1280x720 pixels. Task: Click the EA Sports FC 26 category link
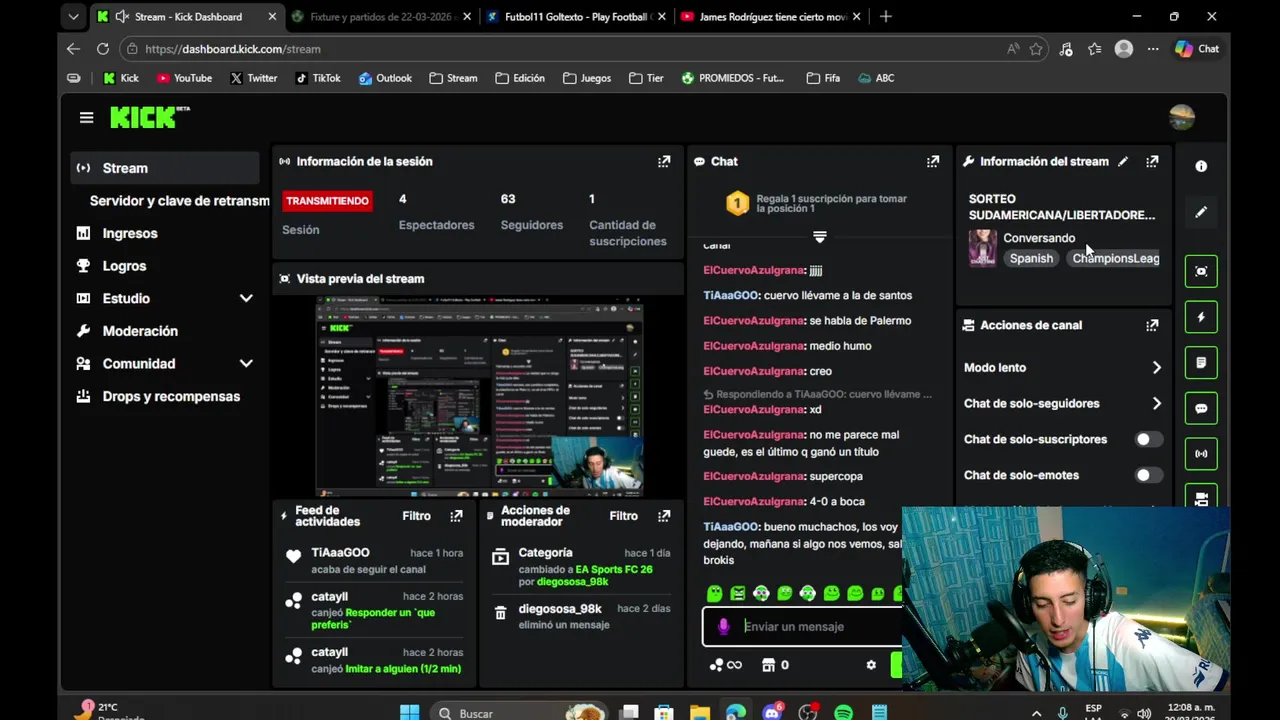click(614, 569)
